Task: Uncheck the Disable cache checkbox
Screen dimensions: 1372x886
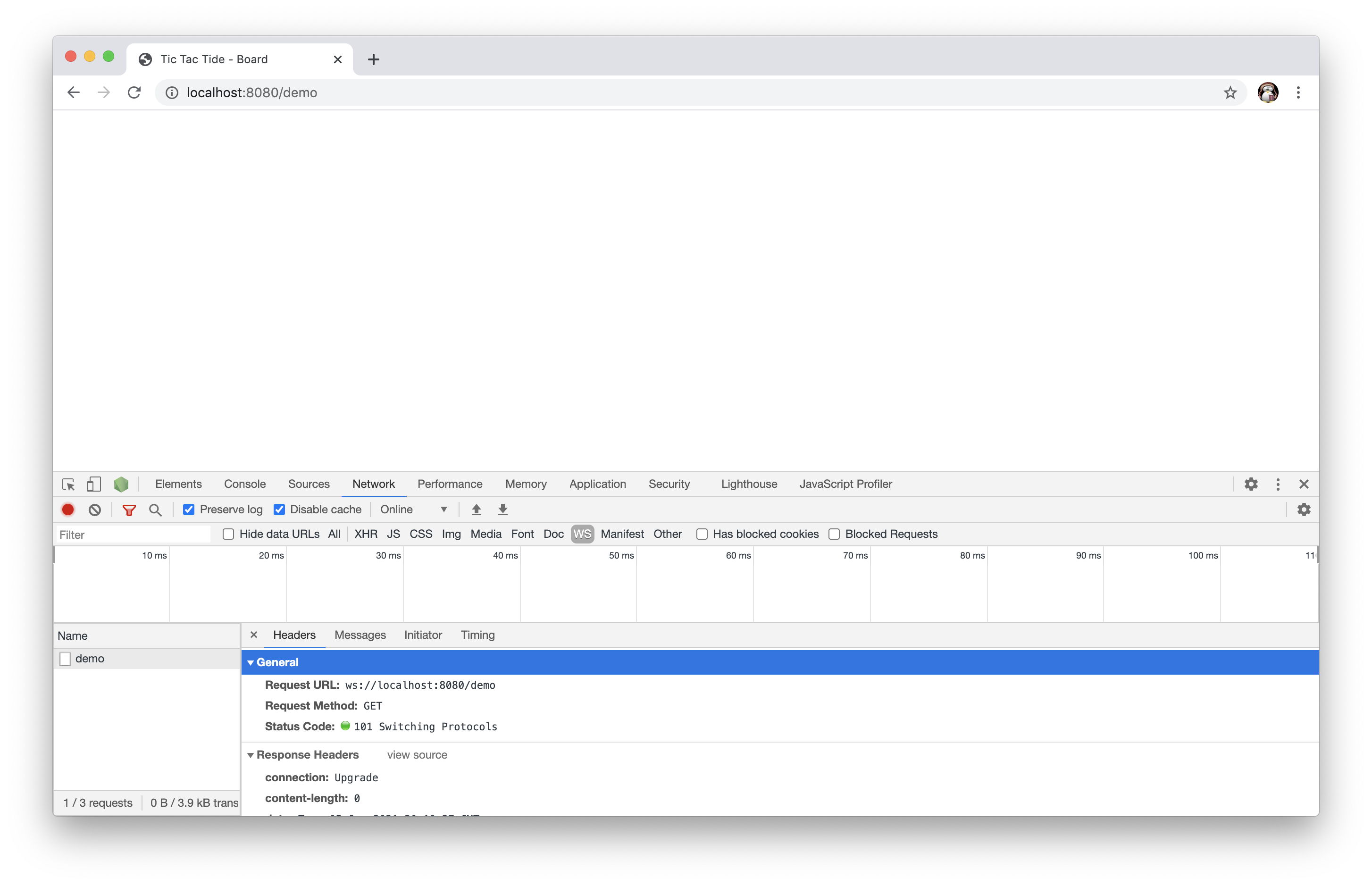Action: coord(279,510)
